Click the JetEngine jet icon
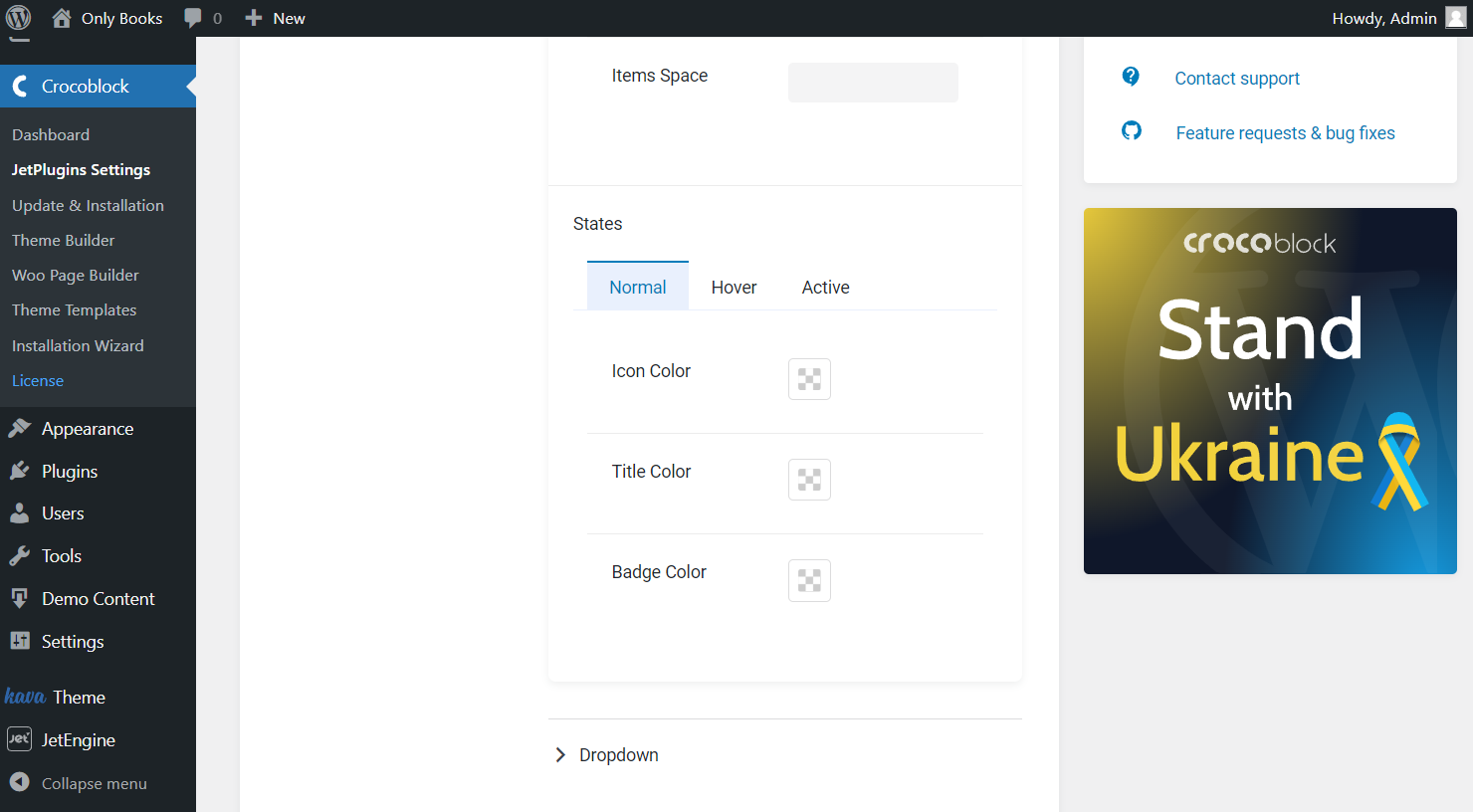This screenshot has width=1473, height=812. (19, 738)
